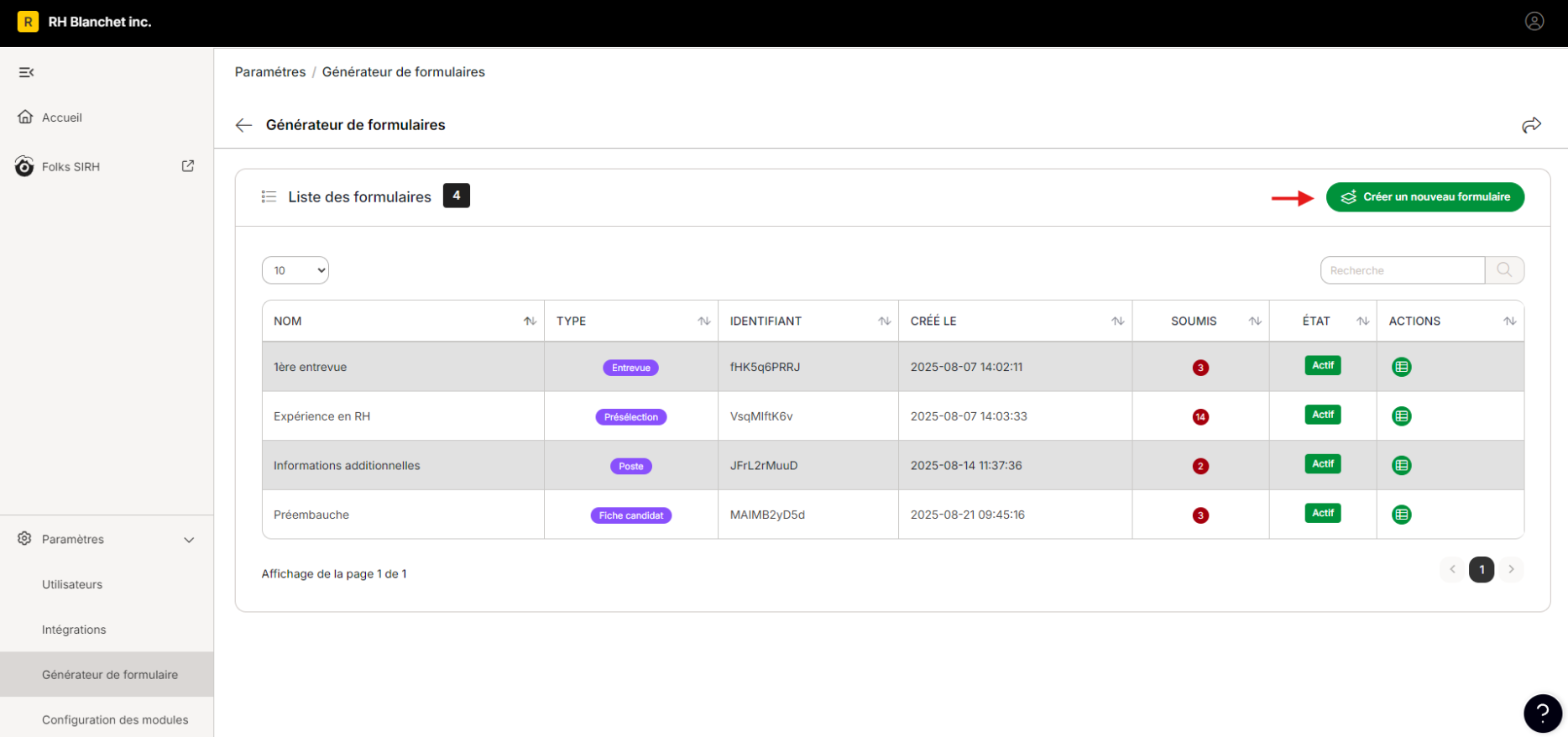Screen dimensions: 1568x737
Task: Click the RH Blanchet inc. logo
Action: coord(28,22)
